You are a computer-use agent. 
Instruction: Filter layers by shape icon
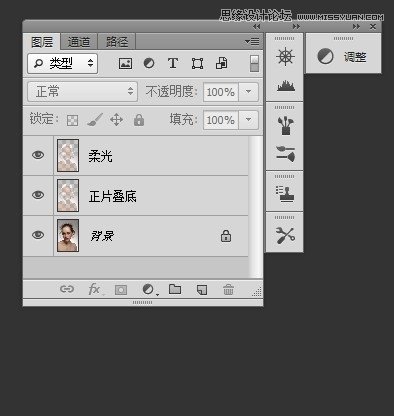197,63
